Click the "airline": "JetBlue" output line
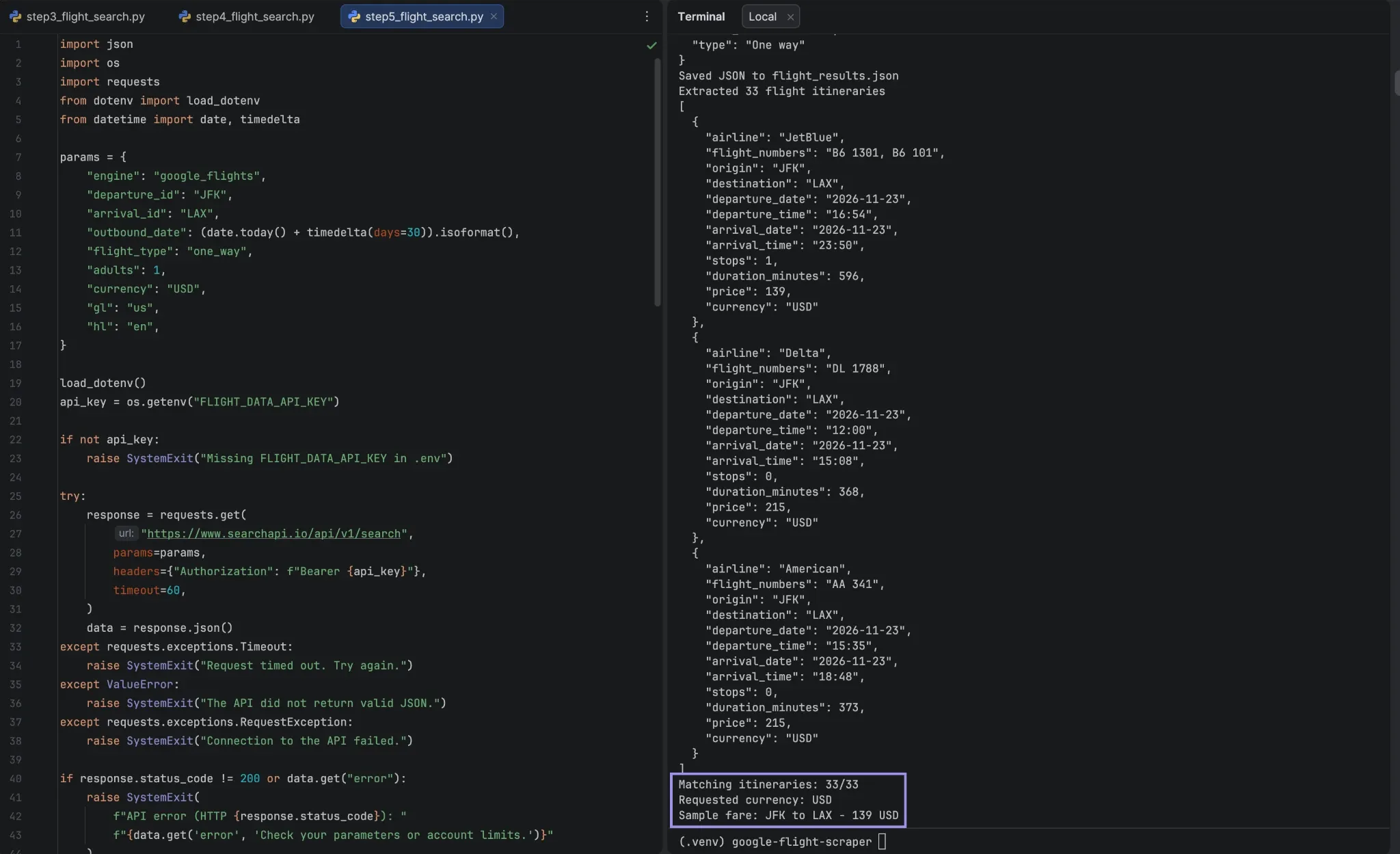Image resolution: width=1400 pixels, height=854 pixels. (x=775, y=137)
